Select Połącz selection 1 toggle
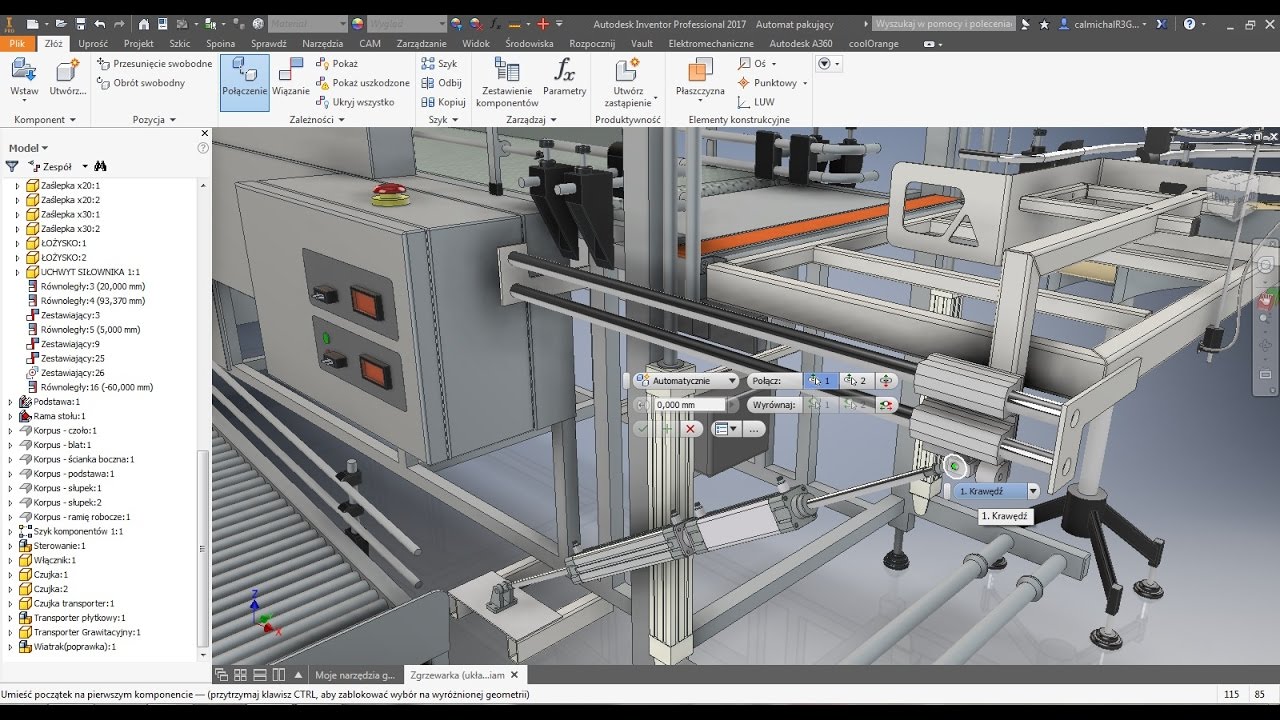This screenshot has height=720, width=1280. pyautogui.click(x=820, y=380)
